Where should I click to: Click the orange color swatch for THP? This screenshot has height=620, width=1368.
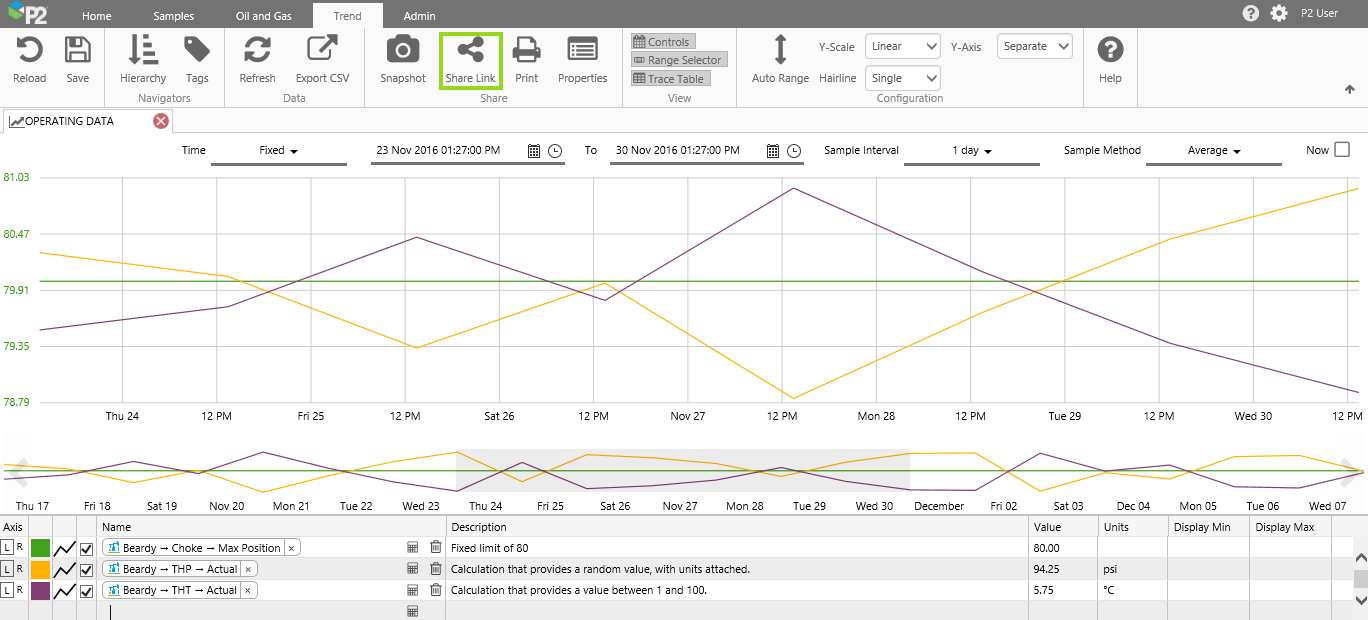point(40,569)
